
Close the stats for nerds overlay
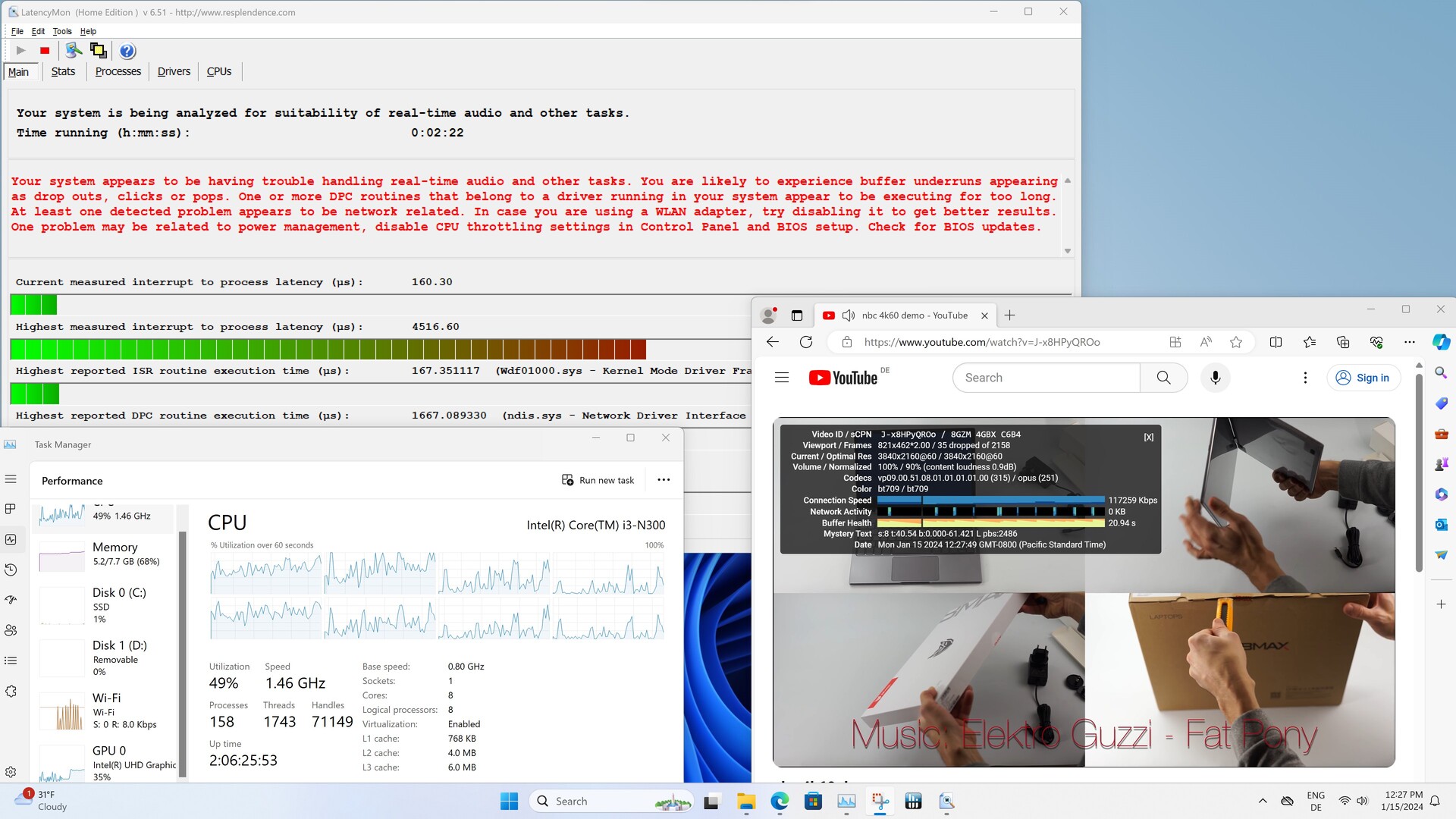(1148, 438)
